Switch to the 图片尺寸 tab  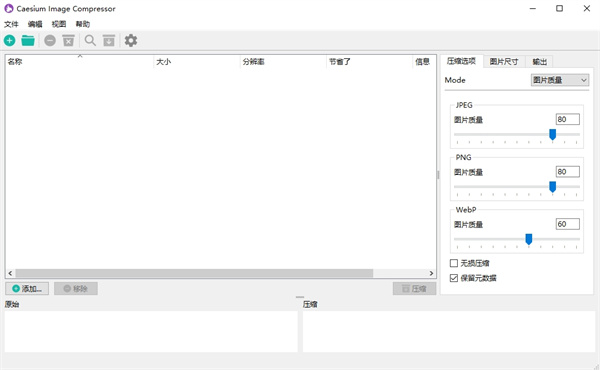click(504, 62)
